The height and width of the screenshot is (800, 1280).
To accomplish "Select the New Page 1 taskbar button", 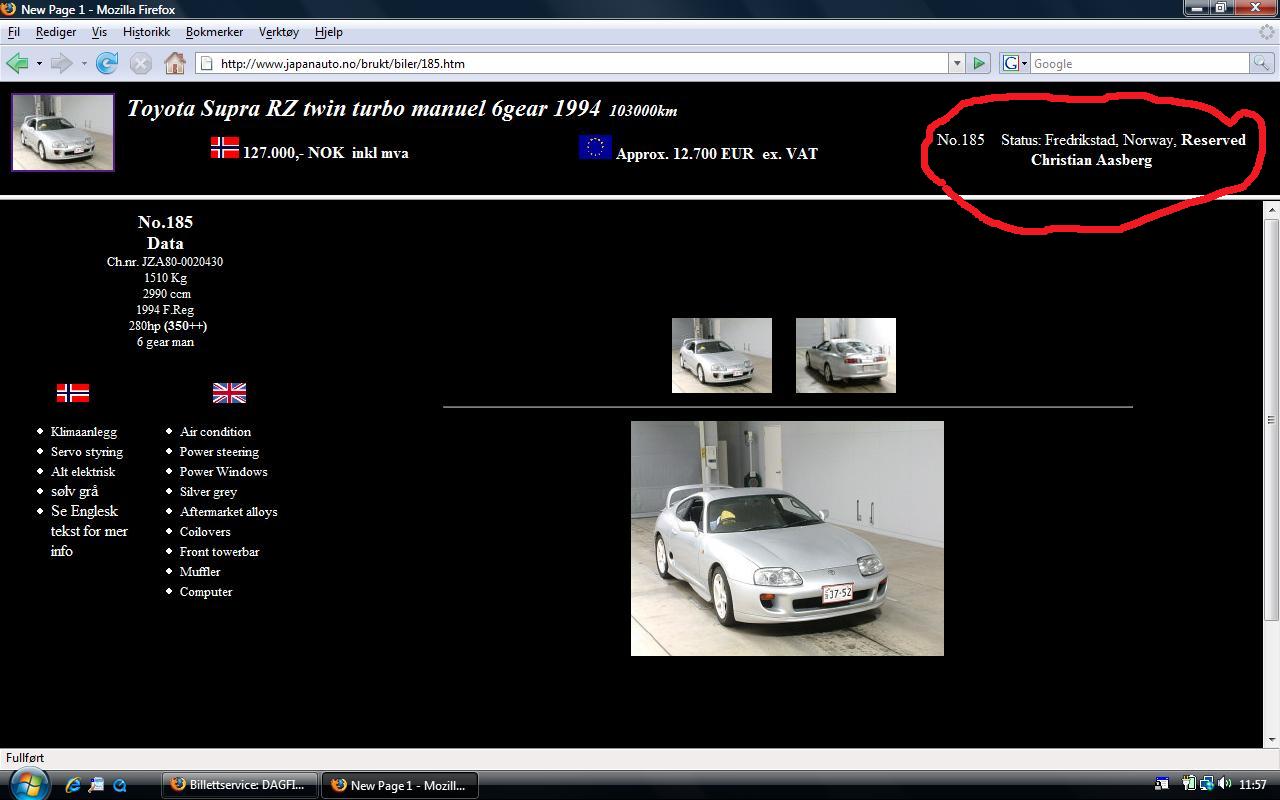I will 399,785.
